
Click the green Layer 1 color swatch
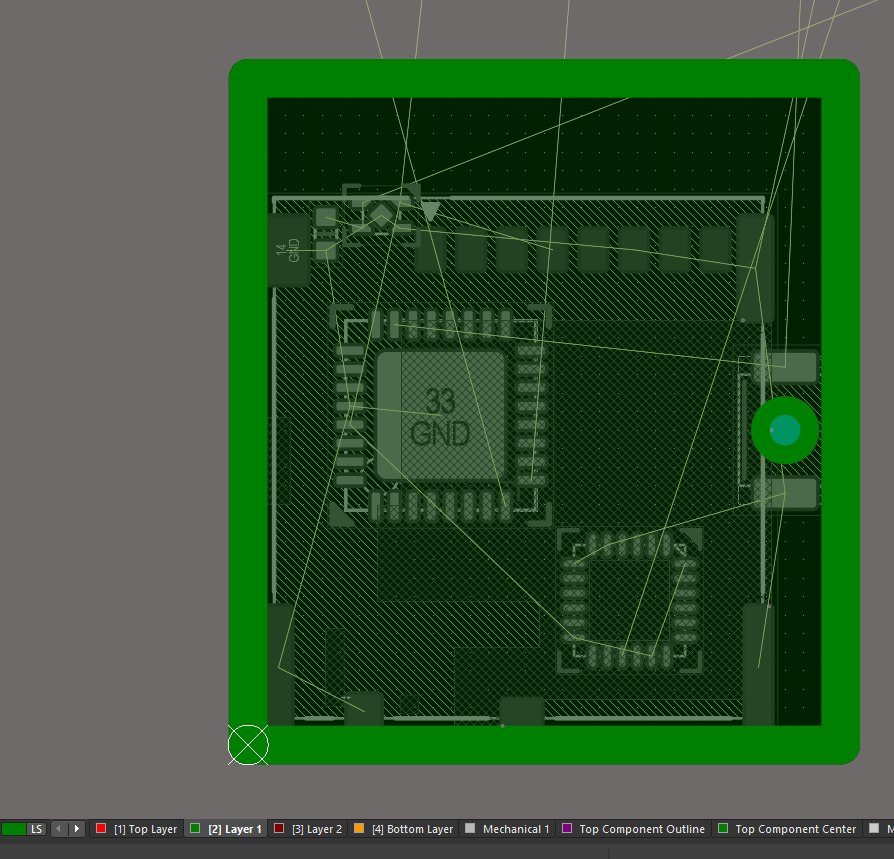click(195, 828)
